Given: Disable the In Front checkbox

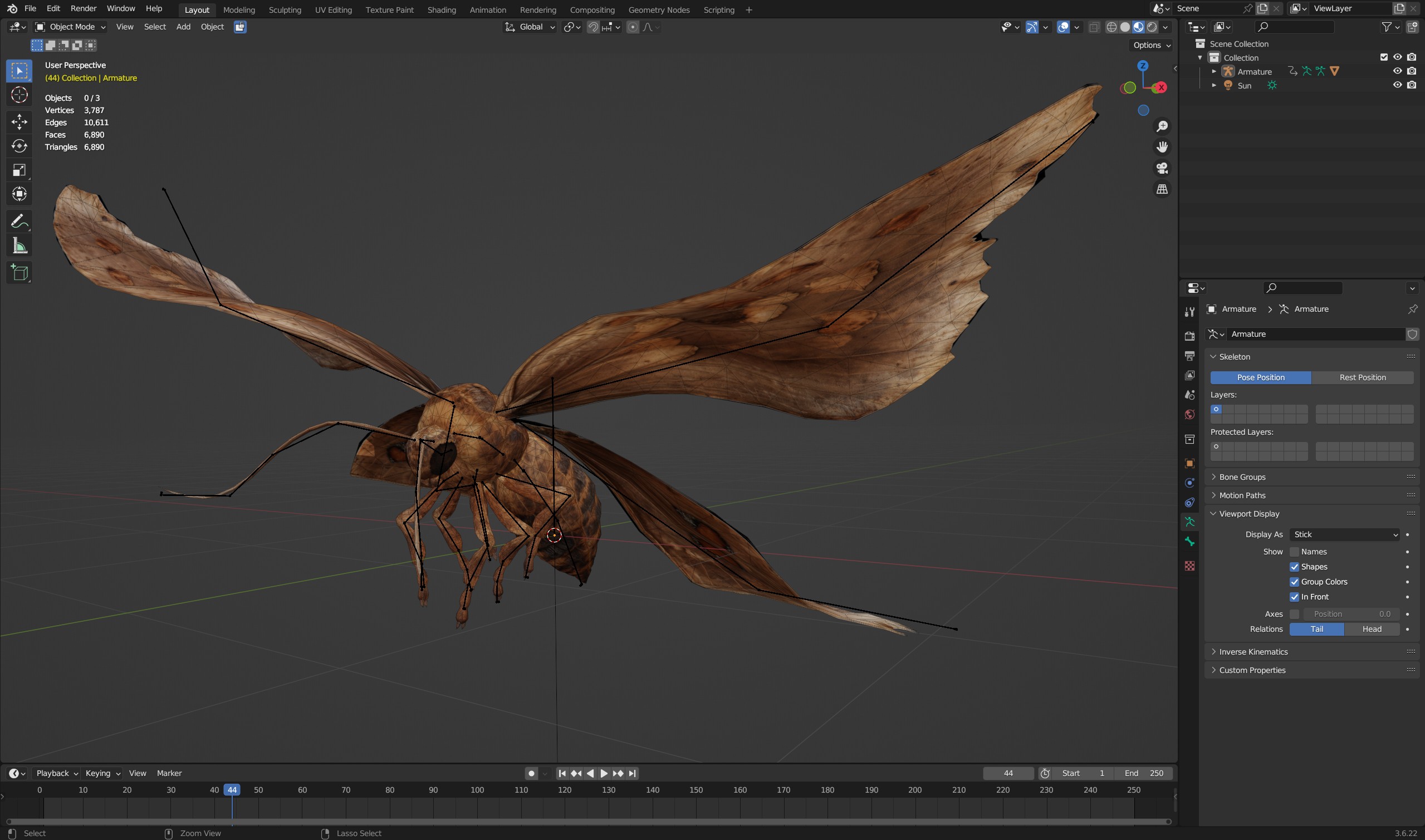Looking at the screenshot, I should click(x=1294, y=597).
